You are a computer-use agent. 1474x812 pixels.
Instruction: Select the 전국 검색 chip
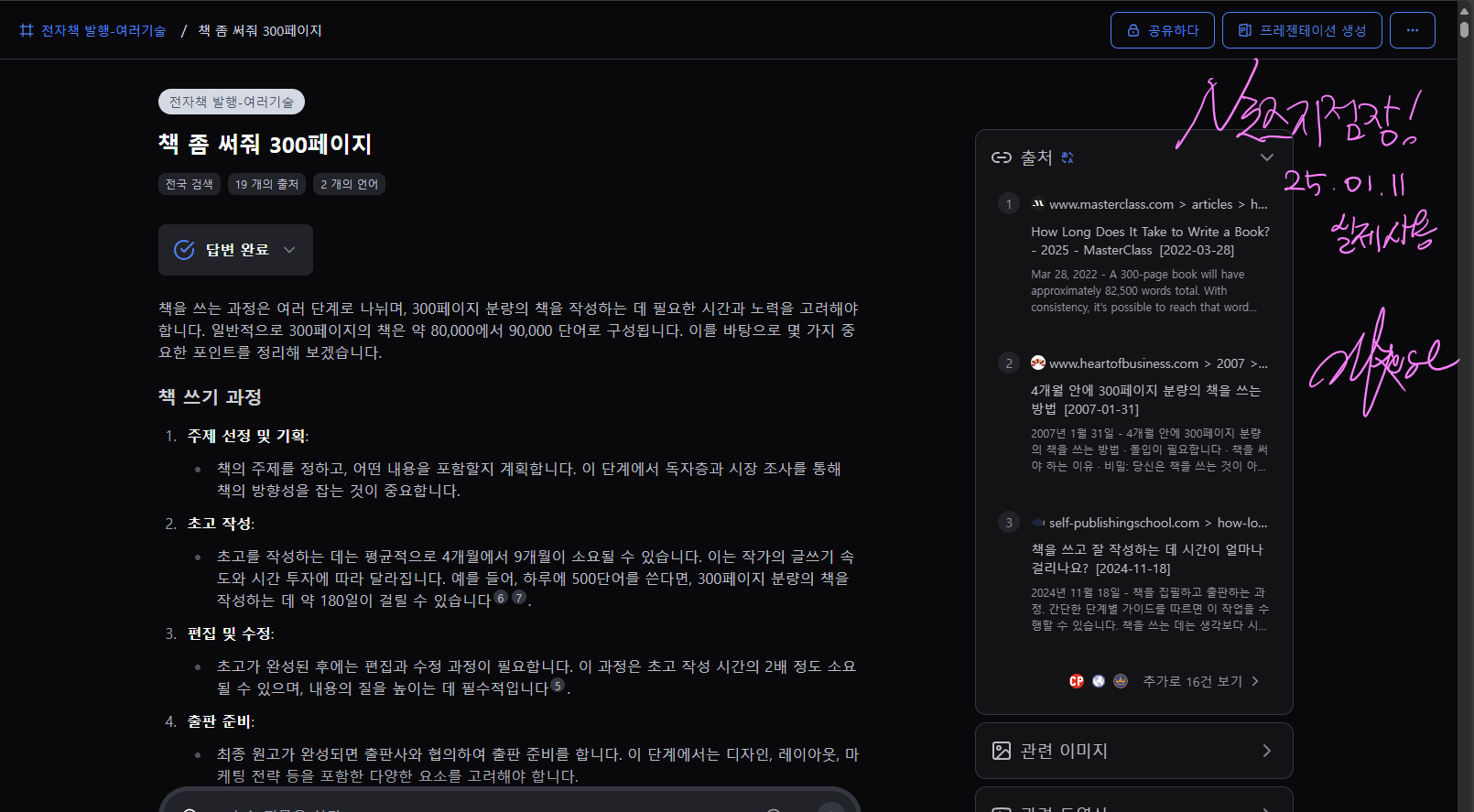[190, 184]
